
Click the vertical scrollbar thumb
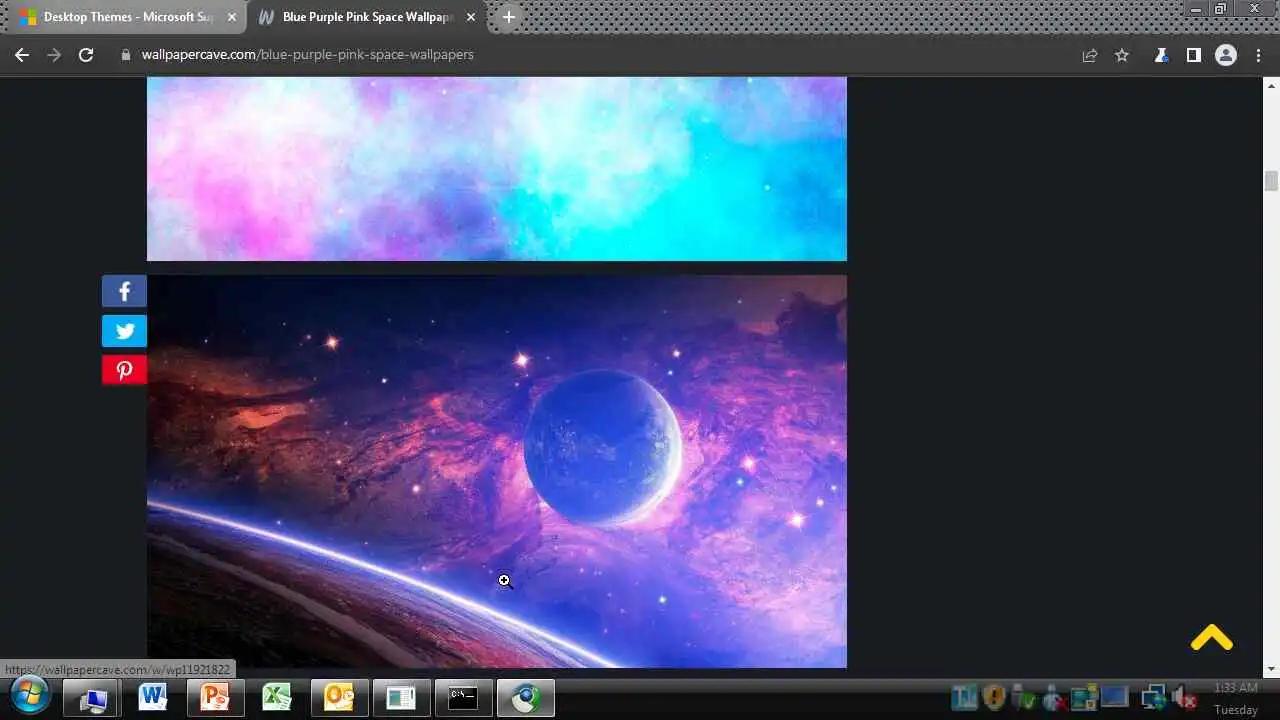(1271, 181)
